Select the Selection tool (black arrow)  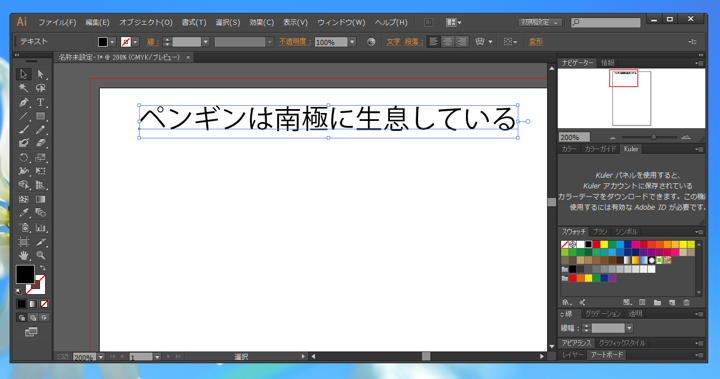[x=23, y=74]
